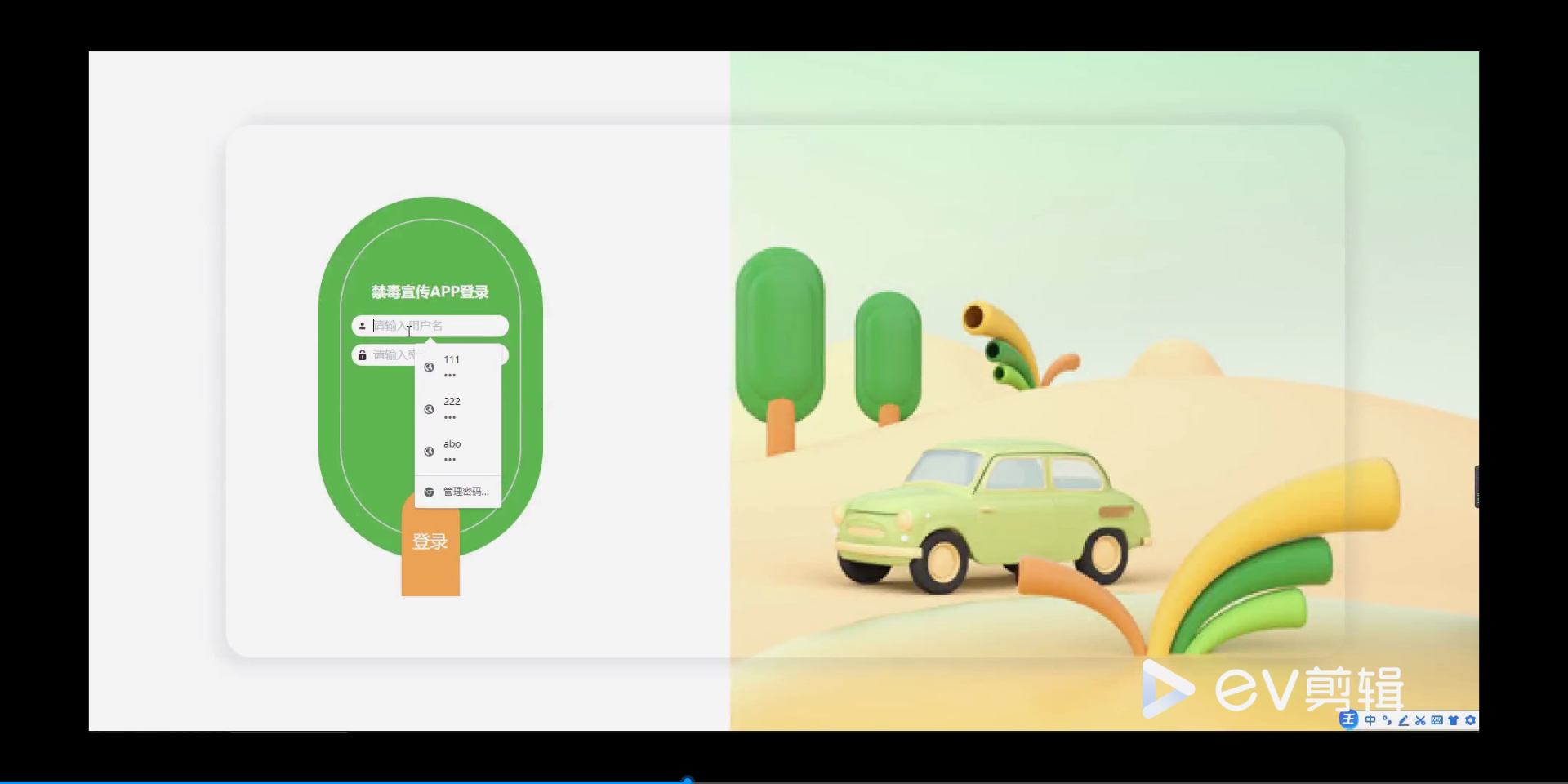
Task: Click the 请输入用户名 username input field
Action: (430, 326)
